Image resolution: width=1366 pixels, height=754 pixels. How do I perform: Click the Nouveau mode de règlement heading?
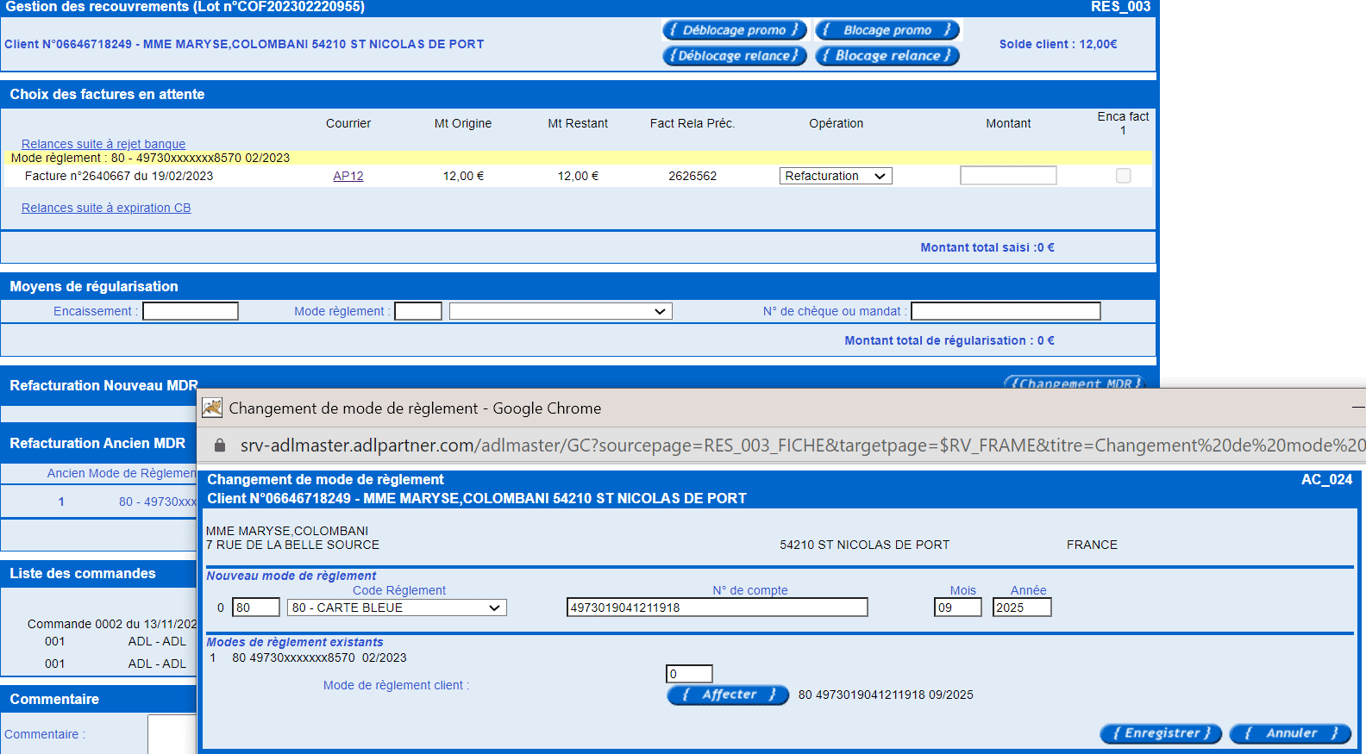pyautogui.click(x=291, y=576)
